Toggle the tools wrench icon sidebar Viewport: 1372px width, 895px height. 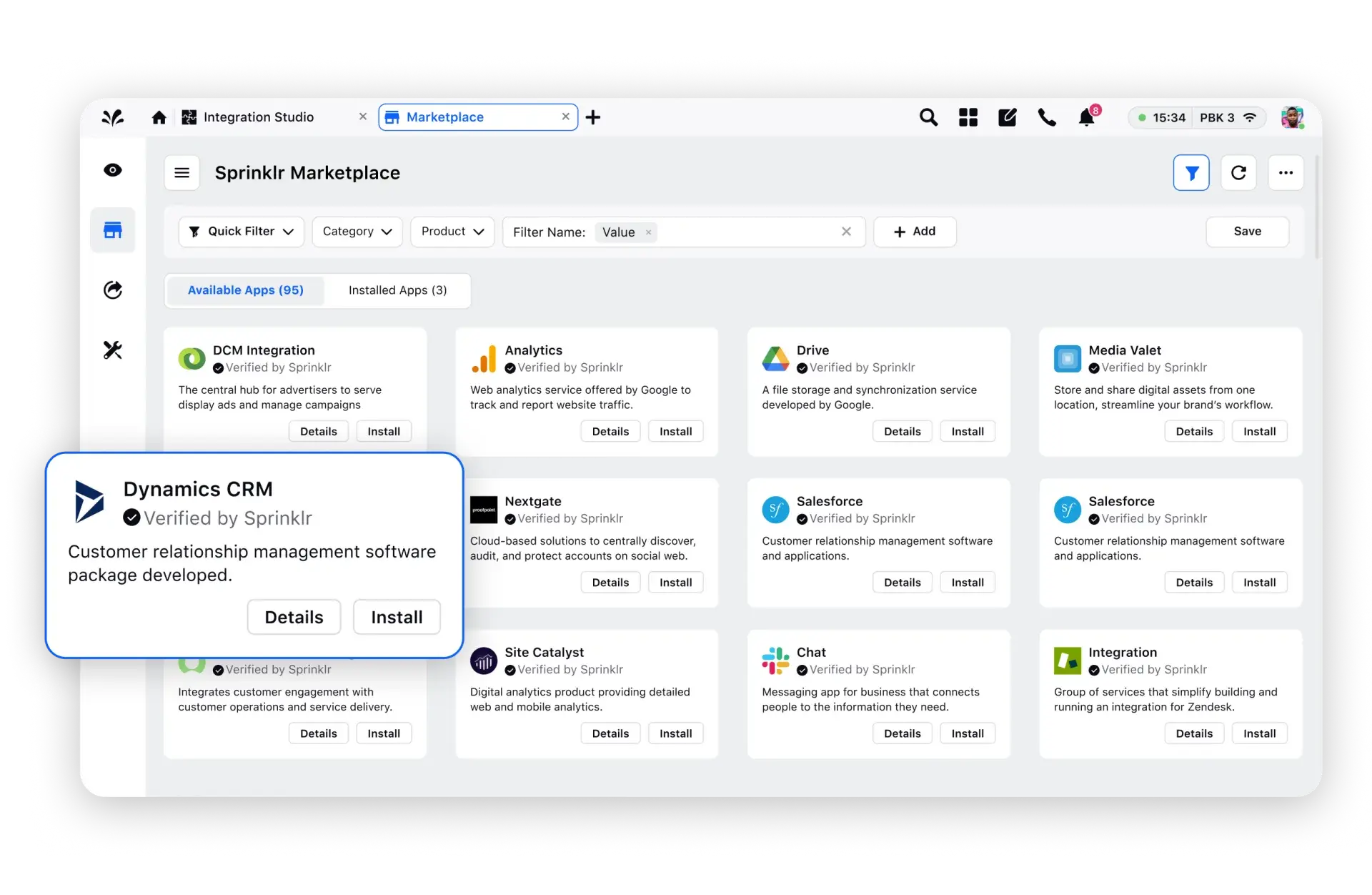click(113, 348)
